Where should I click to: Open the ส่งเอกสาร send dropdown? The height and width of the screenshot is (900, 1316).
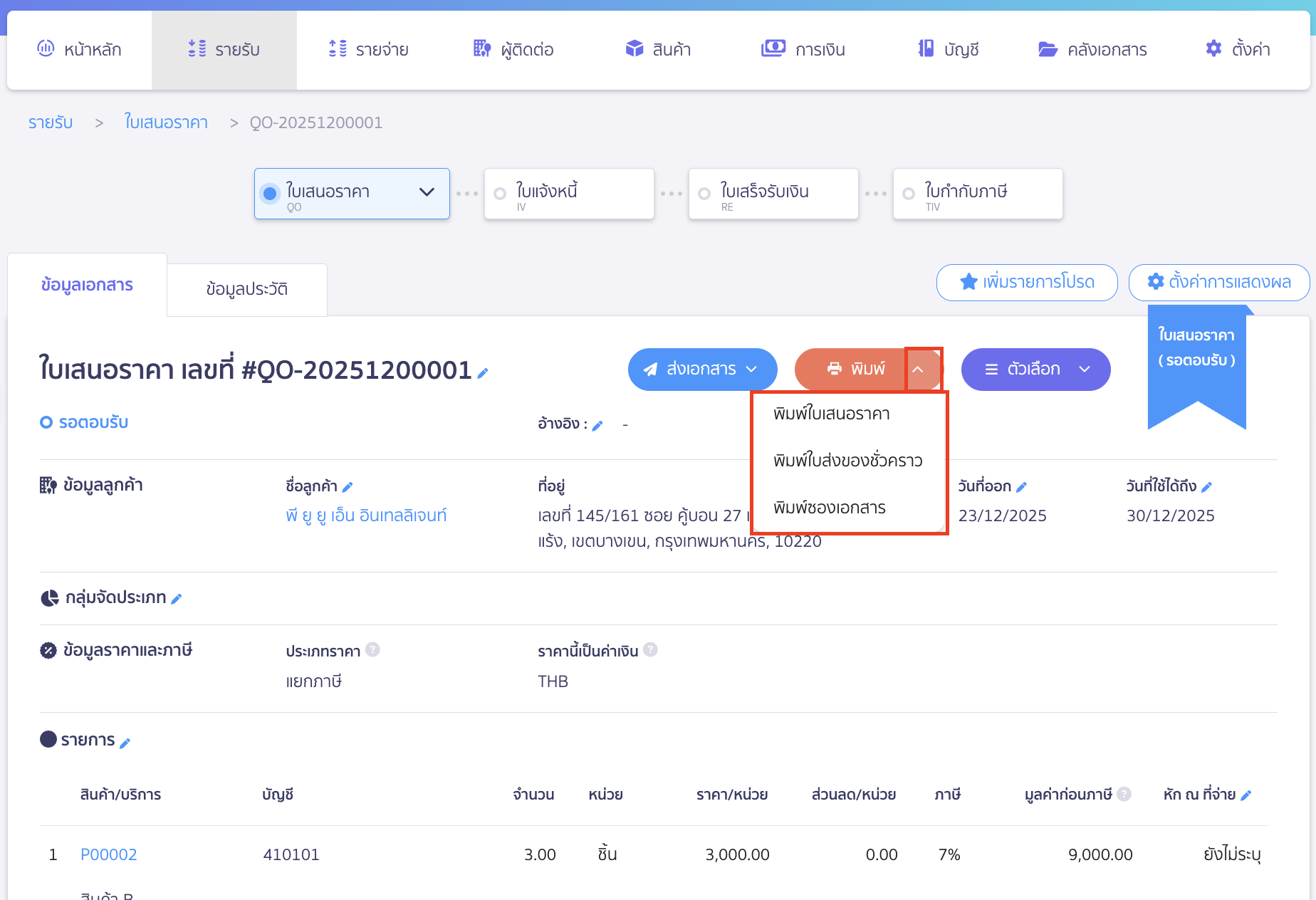click(x=702, y=369)
